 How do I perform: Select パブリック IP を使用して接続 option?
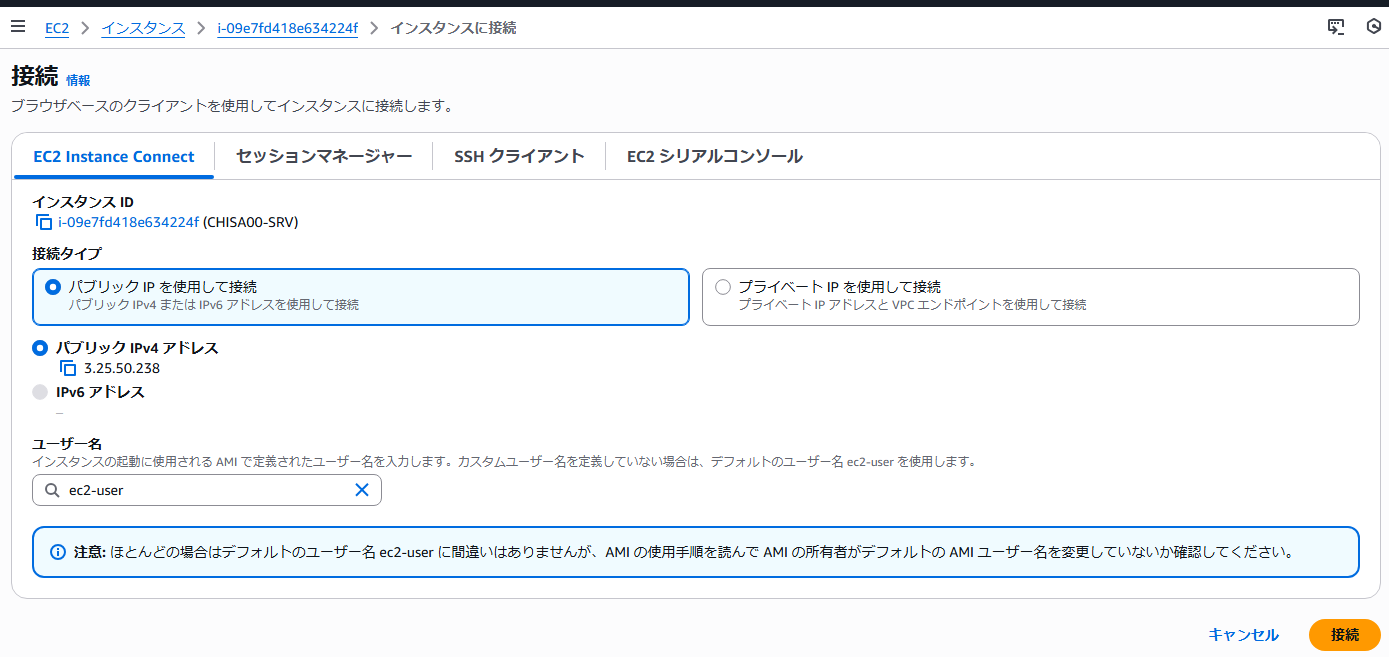(x=53, y=287)
